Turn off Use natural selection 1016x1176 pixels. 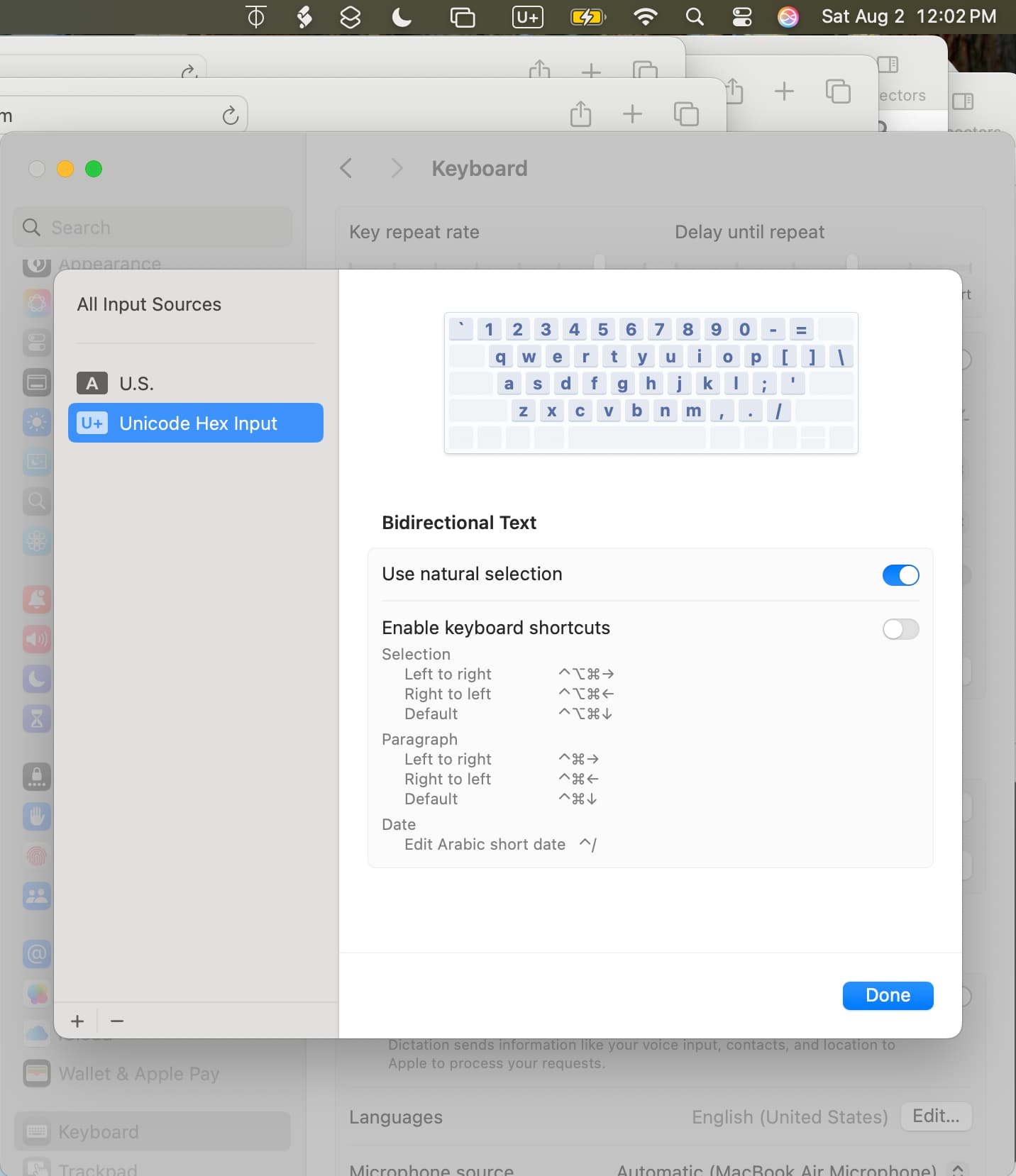point(900,575)
